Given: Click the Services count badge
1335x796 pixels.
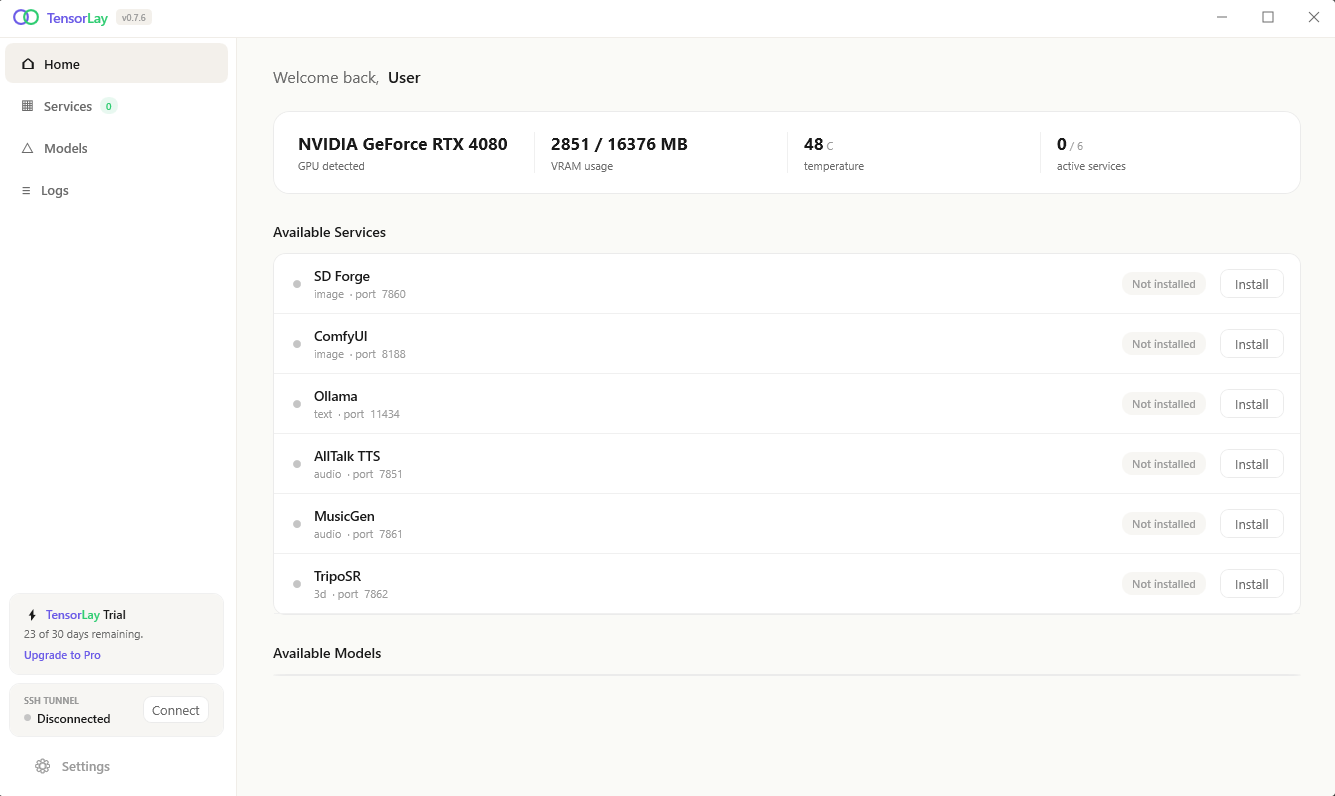Looking at the screenshot, I should 109,106.
